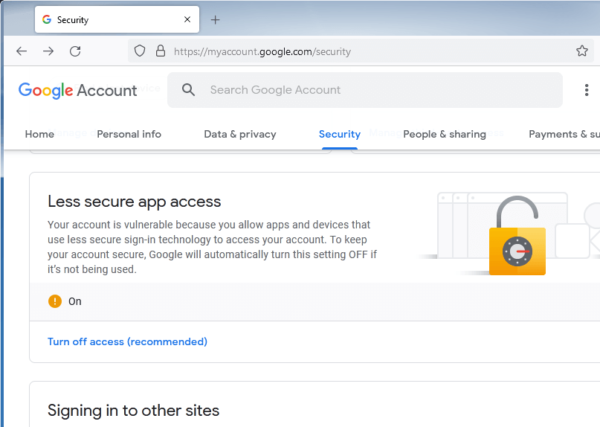The image size is (600, 427).
Task: Select the People & sharing tab
Action: coord(444,134)
